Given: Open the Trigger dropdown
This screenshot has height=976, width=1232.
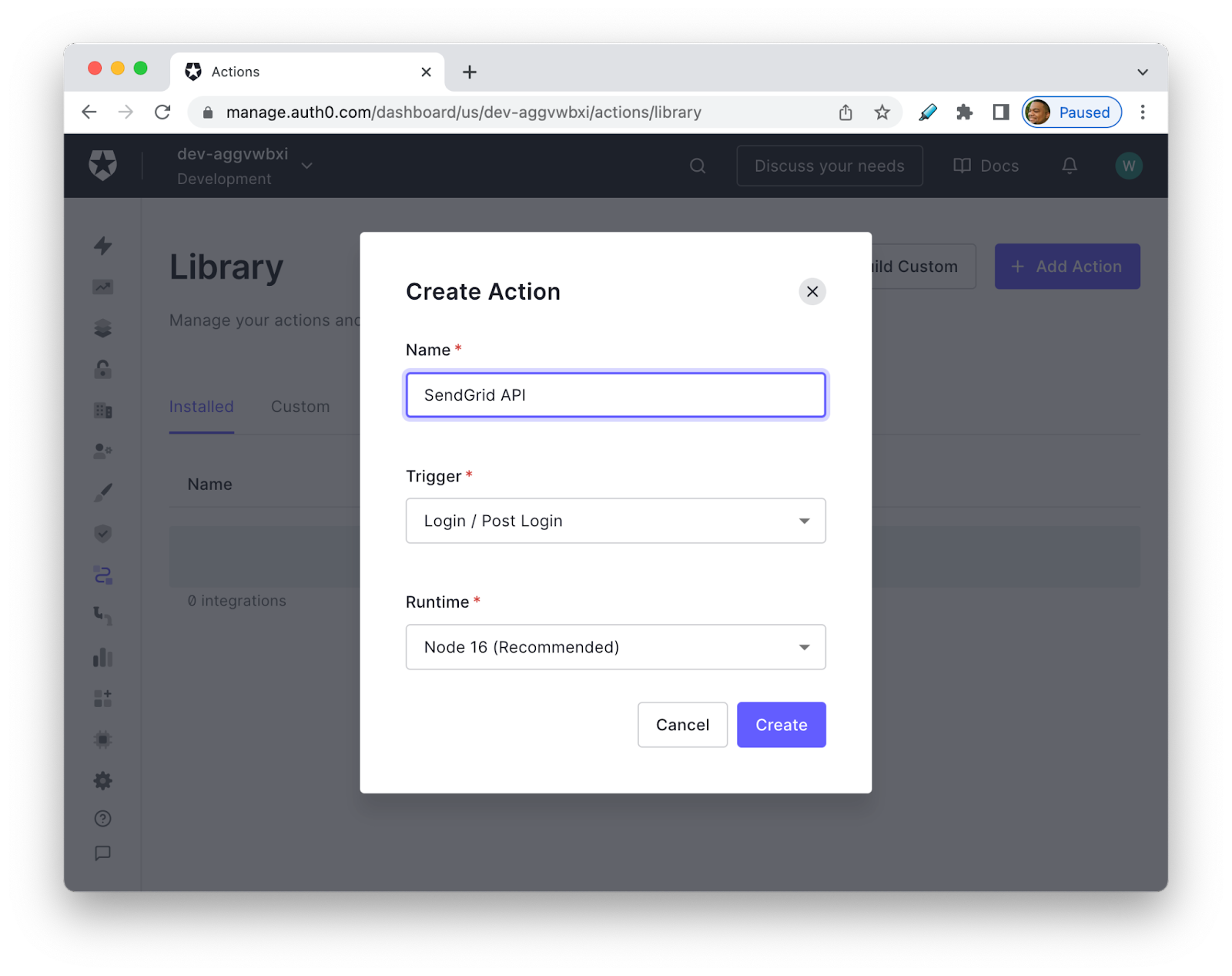Looking at the screenshot, I should coord(615,521).
